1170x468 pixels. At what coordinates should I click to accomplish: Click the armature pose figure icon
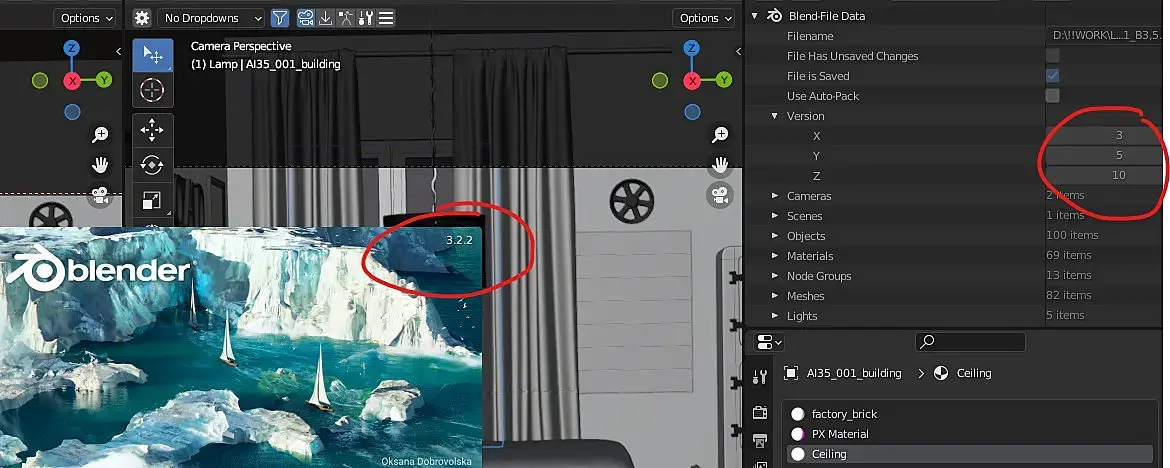click(345, 18)
